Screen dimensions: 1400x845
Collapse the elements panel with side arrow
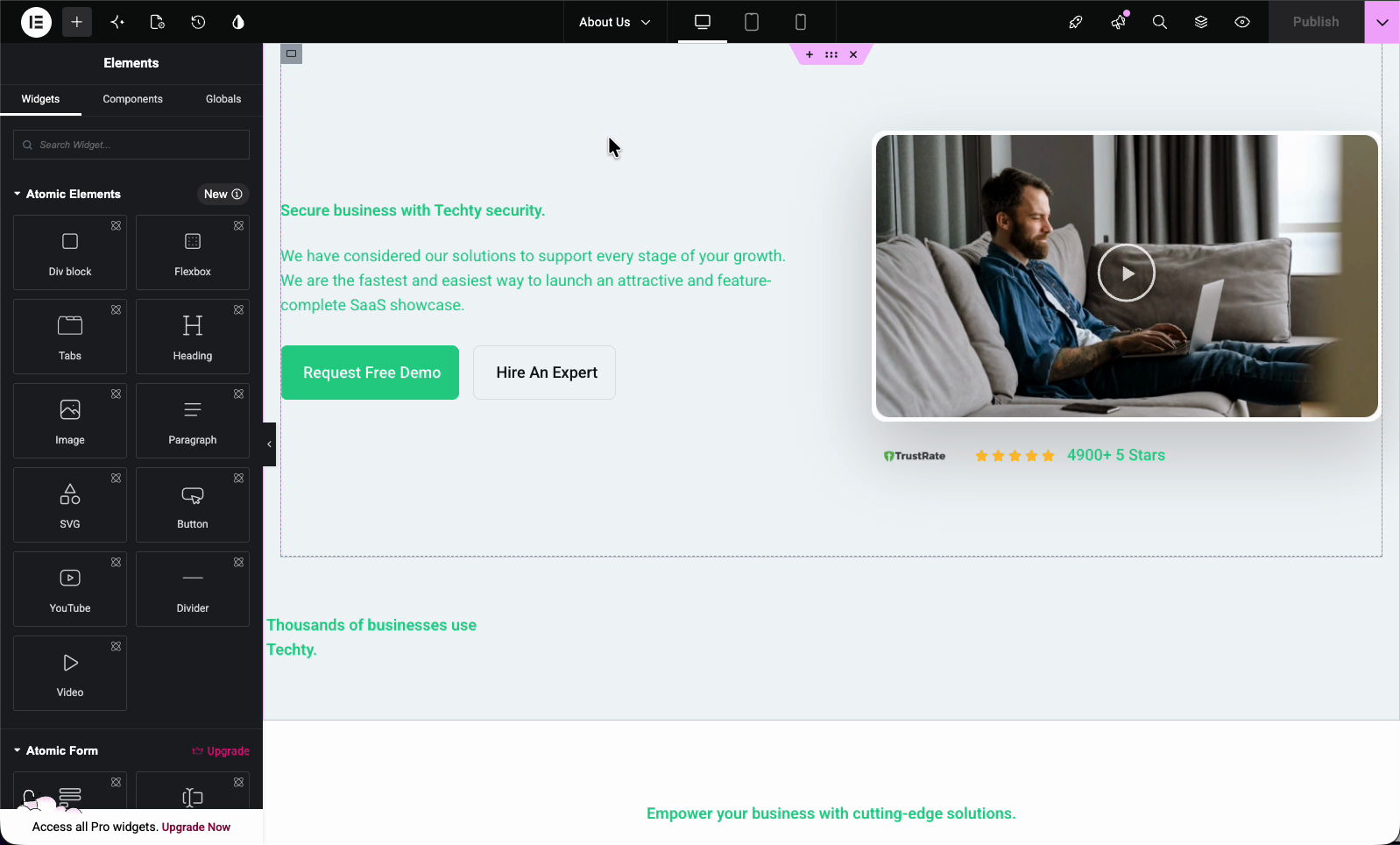[x=269, y=444]
